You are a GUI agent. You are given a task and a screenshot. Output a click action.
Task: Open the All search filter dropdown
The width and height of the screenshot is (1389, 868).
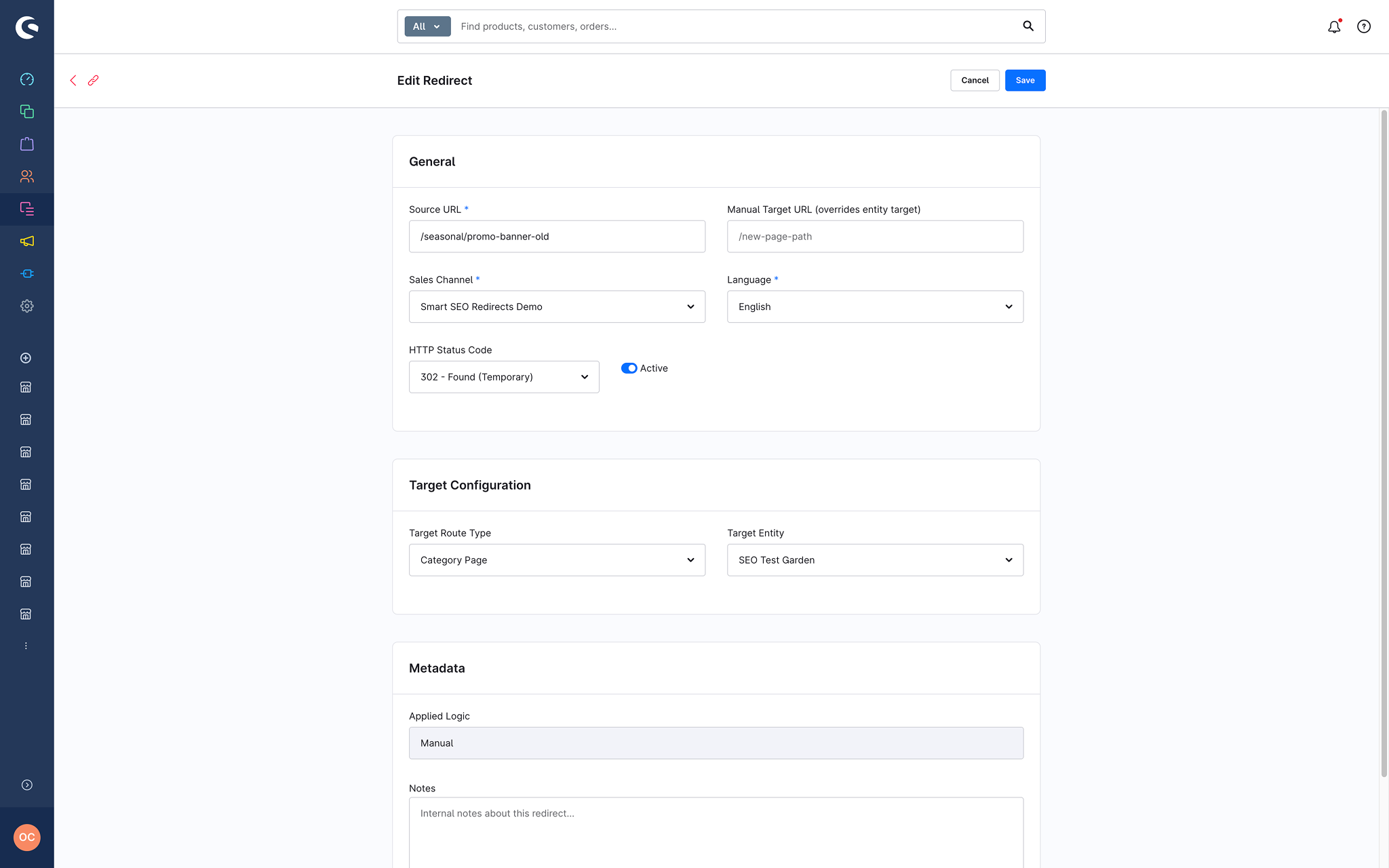pos(427,26)
